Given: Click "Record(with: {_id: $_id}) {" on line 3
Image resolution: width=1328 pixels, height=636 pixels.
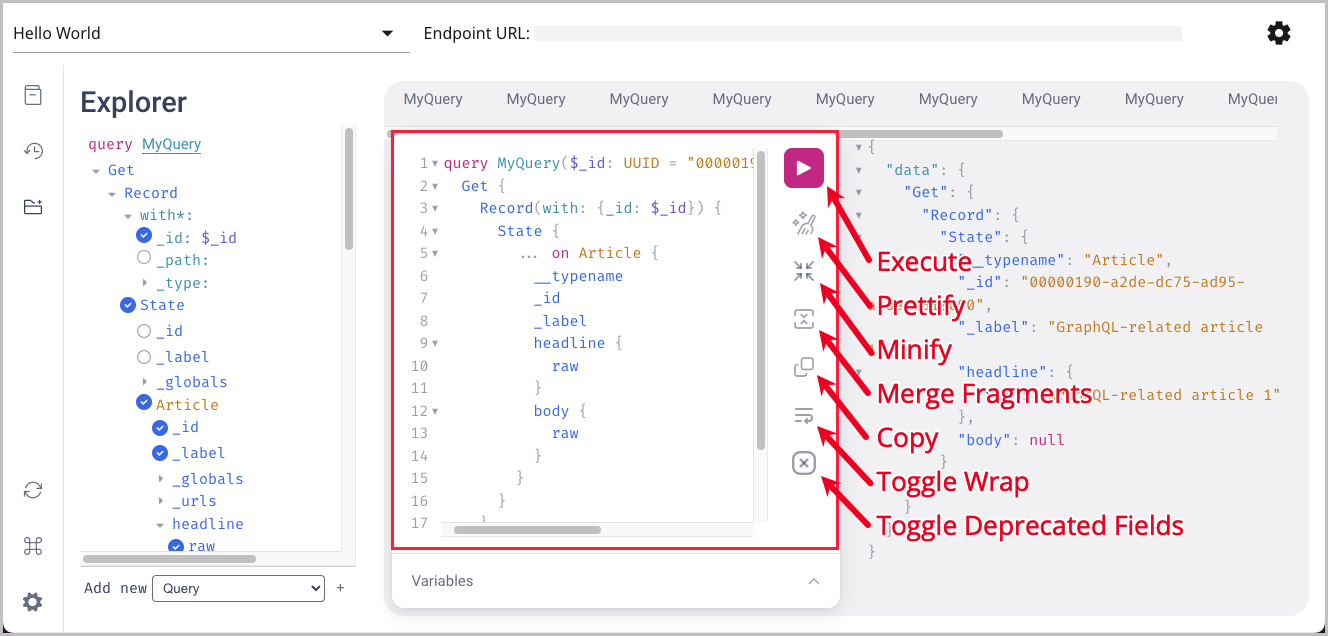Looking at the screenshot, I should pyautogui.click(x=600, y=208).
